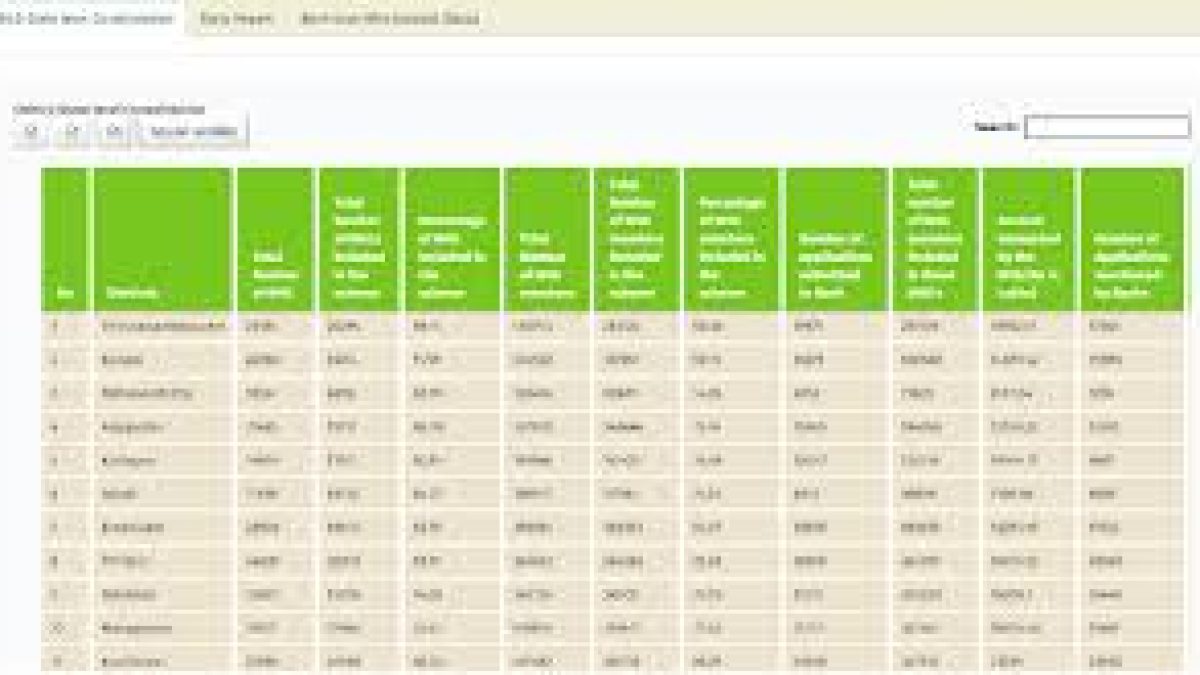Image resolution: width=1200 pixels, height=675 pixels.
Task: Select the first data consolidation tab
Action: (88, 17)
